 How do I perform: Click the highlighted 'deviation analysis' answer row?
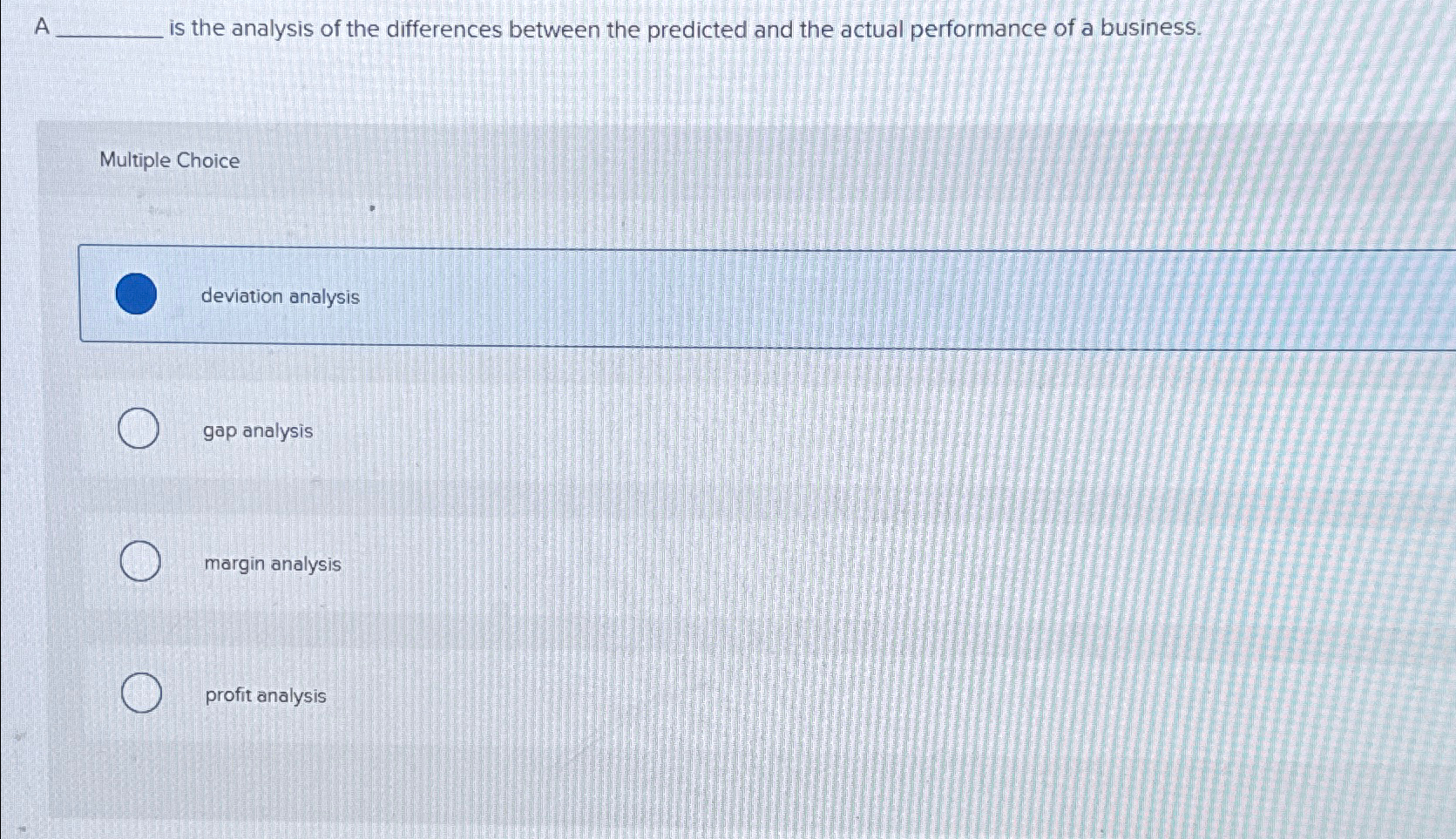(610, 296)
